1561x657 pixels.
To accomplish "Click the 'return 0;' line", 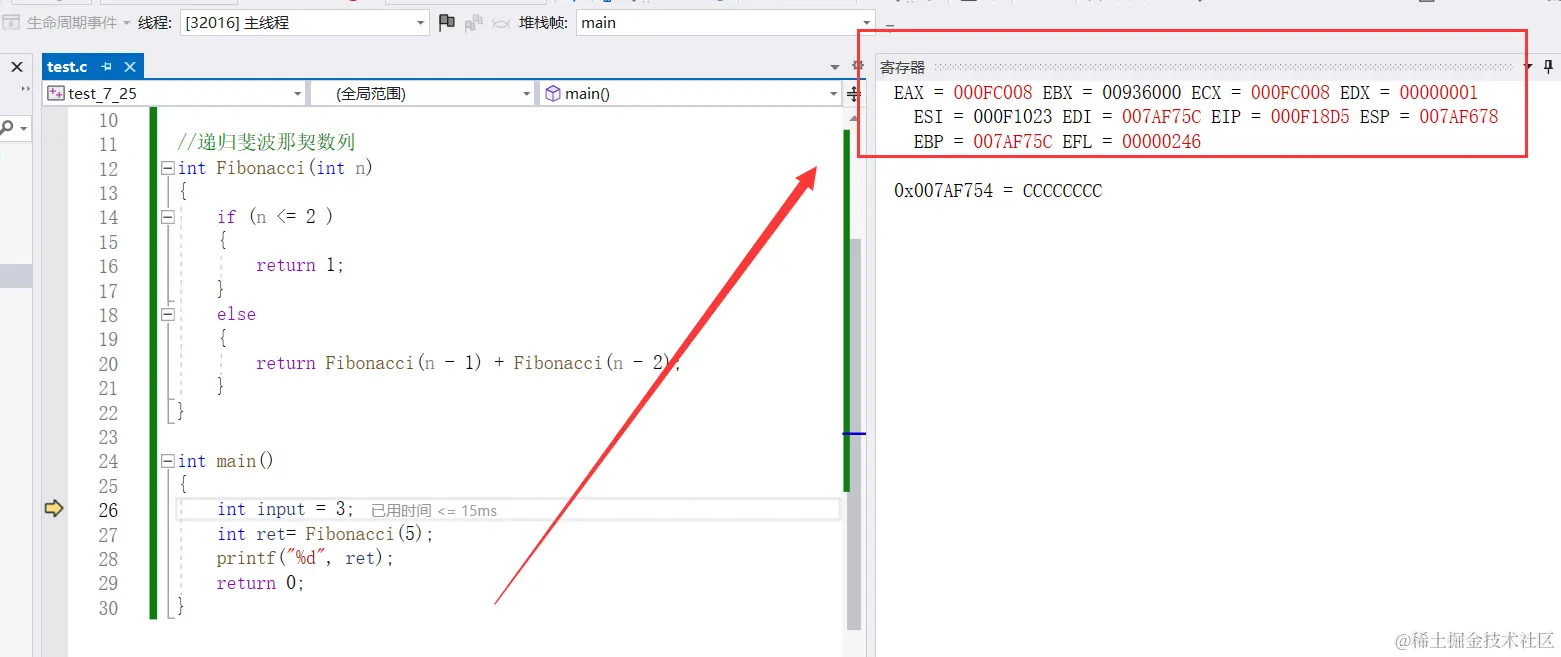I will [x=260, y=583].
